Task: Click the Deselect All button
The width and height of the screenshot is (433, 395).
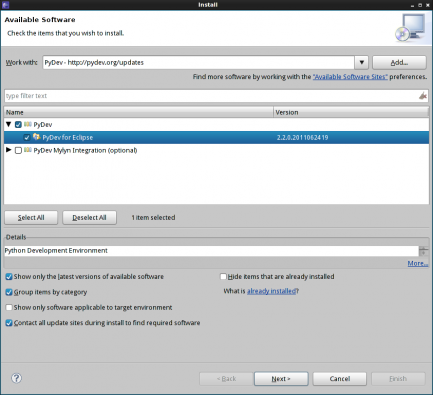Action: [x=89, y=217]
